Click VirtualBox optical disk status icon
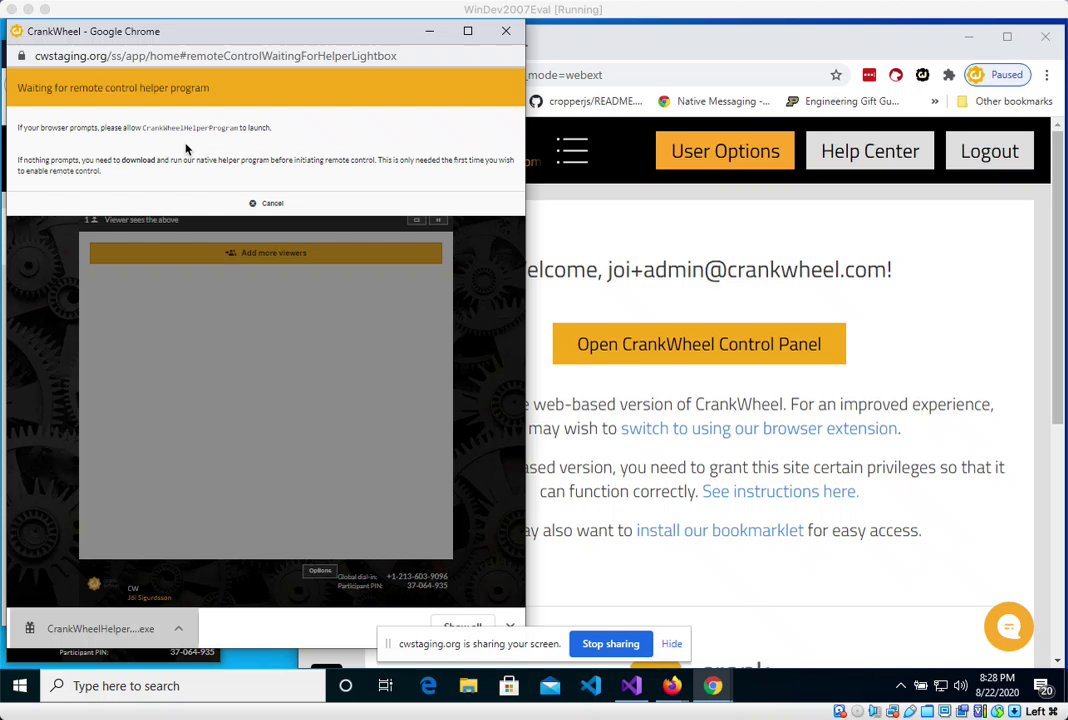Viewport: 1068px width, 720px height. [x=858, y=711]
